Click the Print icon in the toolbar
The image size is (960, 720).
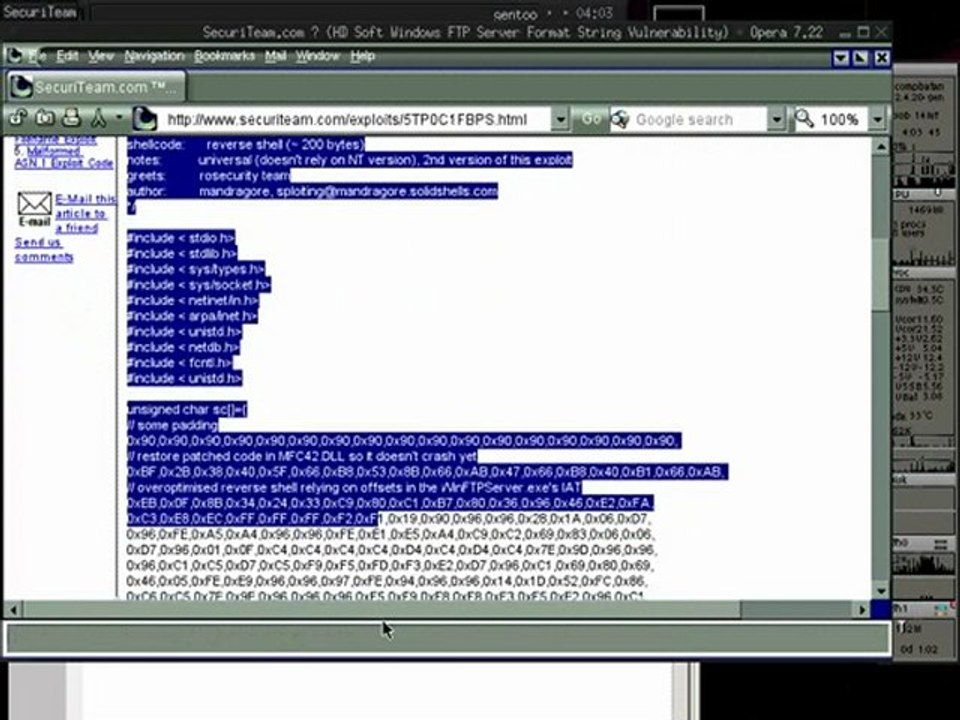click(72, 118)
